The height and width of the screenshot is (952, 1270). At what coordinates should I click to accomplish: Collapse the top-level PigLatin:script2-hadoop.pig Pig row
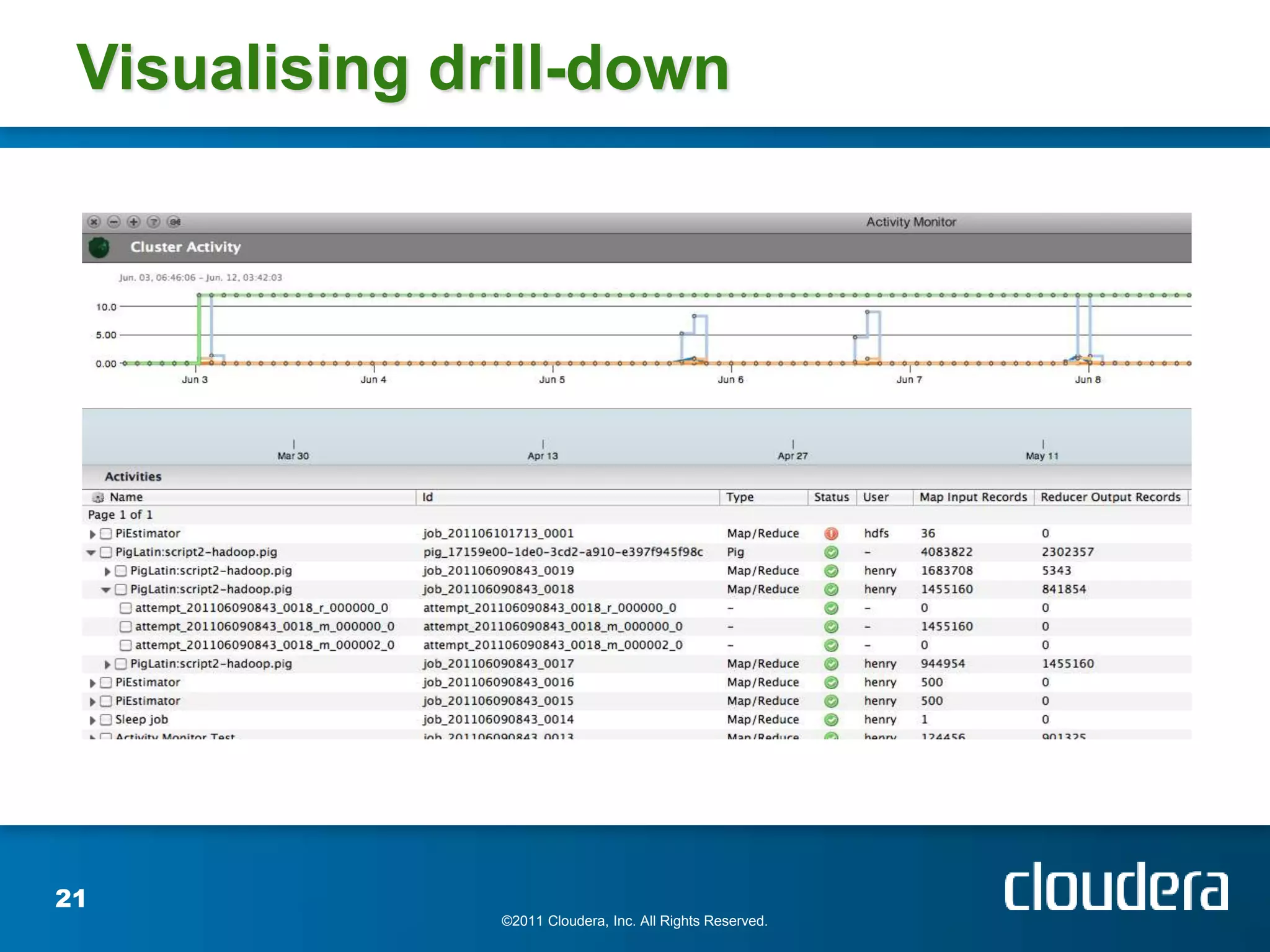[x=91, y=553]
